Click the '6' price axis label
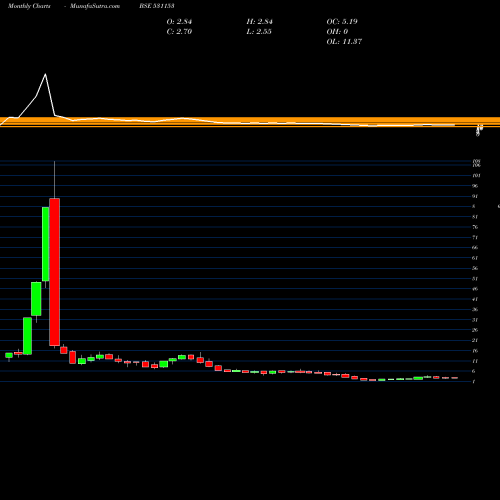500x500 pixels. 474,371
